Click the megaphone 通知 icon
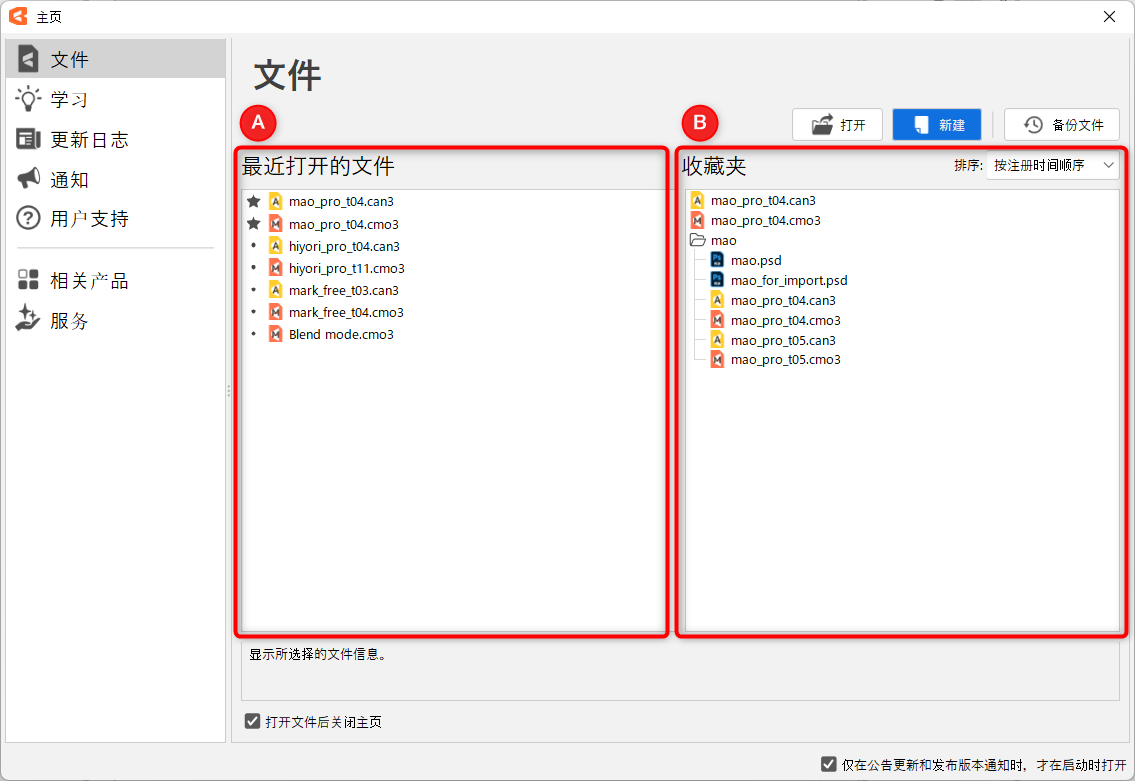The image size is (1135, 781). [28, 179]
